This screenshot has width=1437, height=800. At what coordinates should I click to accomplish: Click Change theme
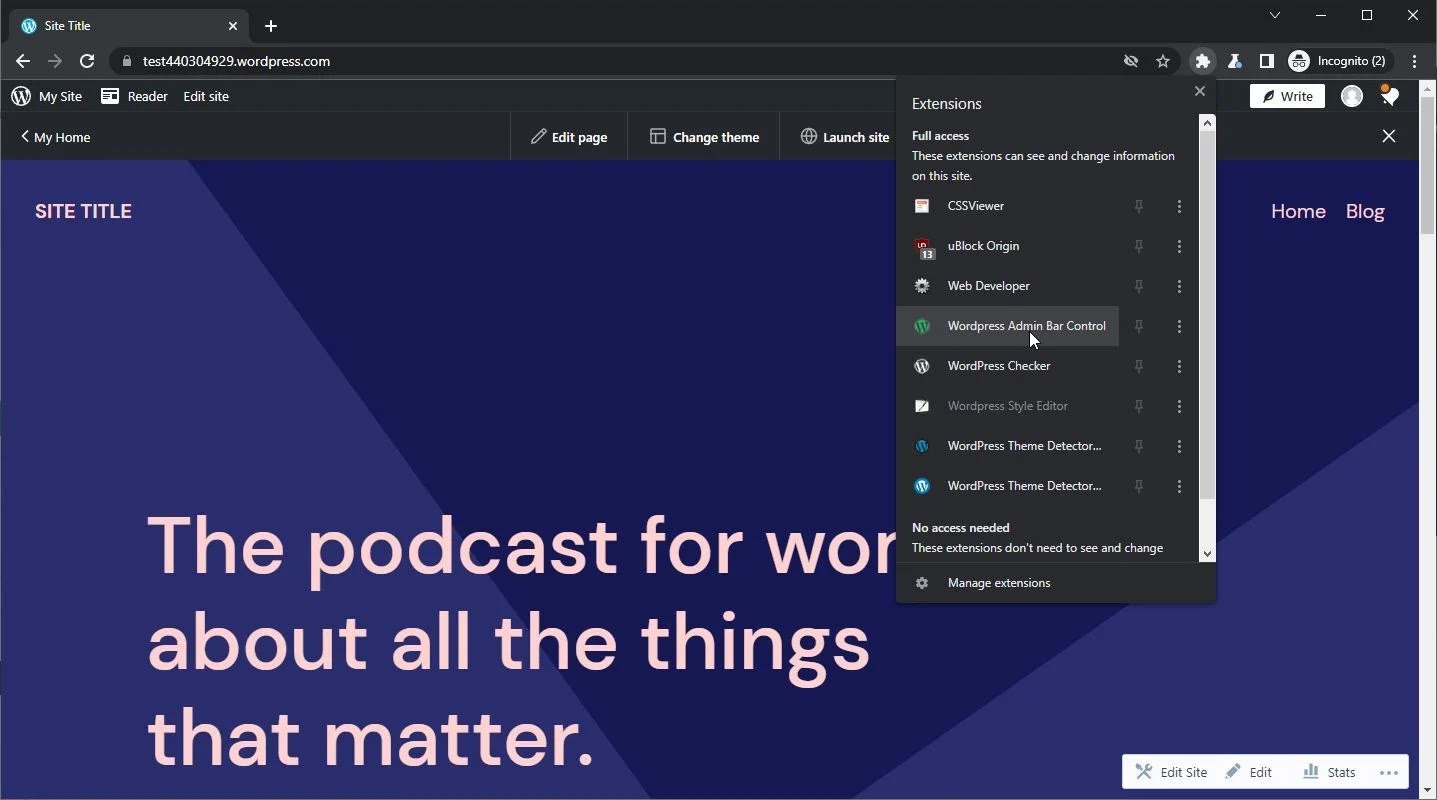coord(704,137)
